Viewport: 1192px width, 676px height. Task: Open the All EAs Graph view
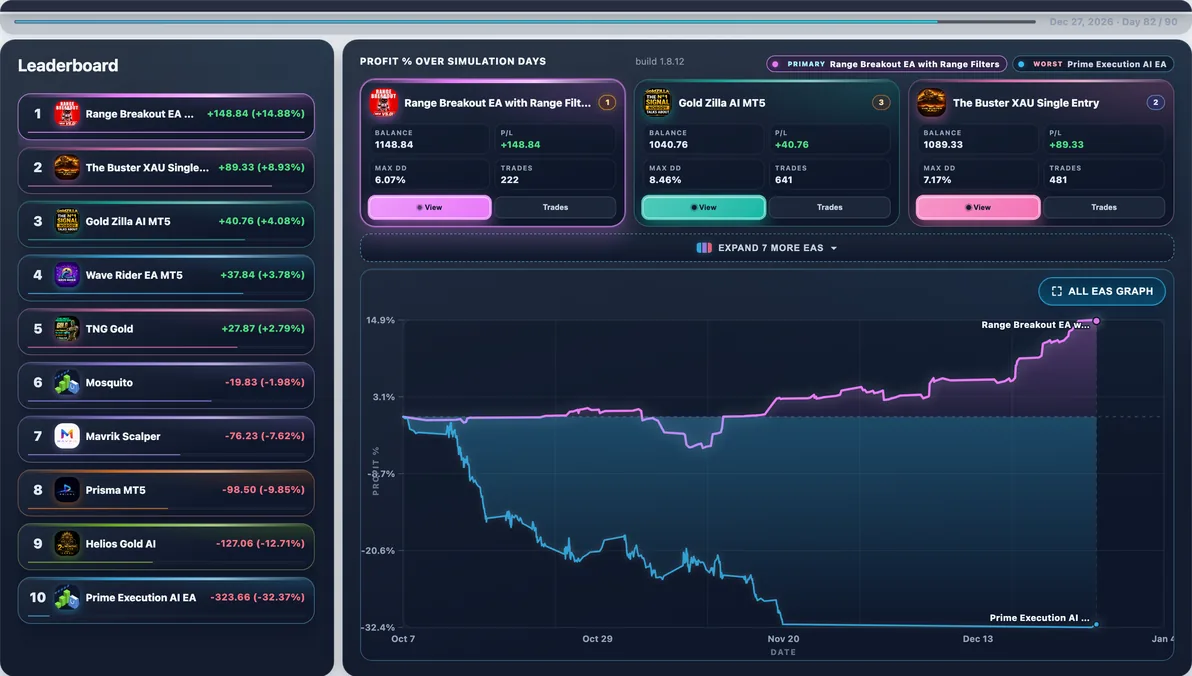click(1102, 291)
